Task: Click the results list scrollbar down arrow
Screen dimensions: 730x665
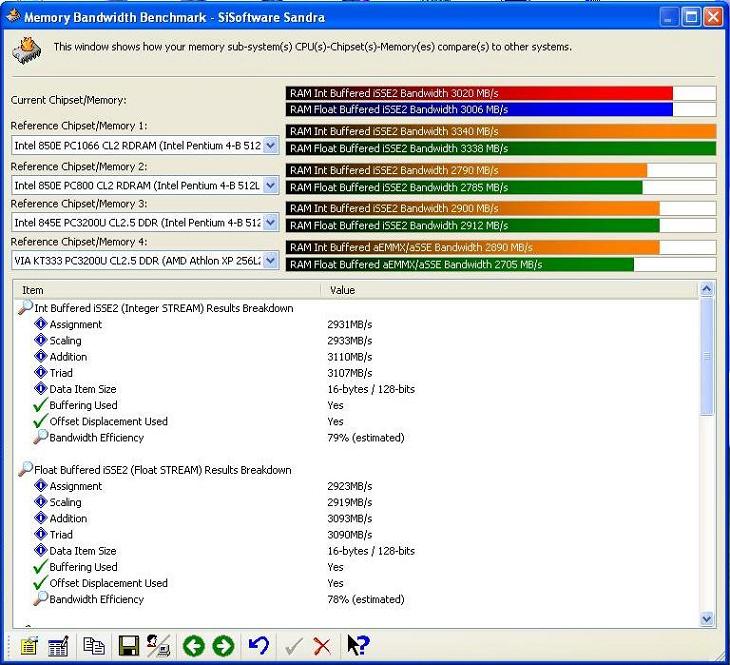Action: (706, 619)
